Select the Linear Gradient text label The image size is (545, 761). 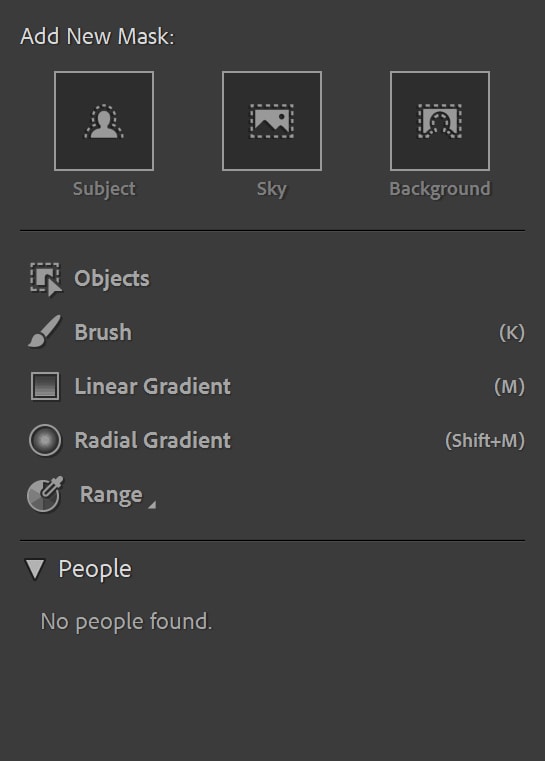pos(152,386)
